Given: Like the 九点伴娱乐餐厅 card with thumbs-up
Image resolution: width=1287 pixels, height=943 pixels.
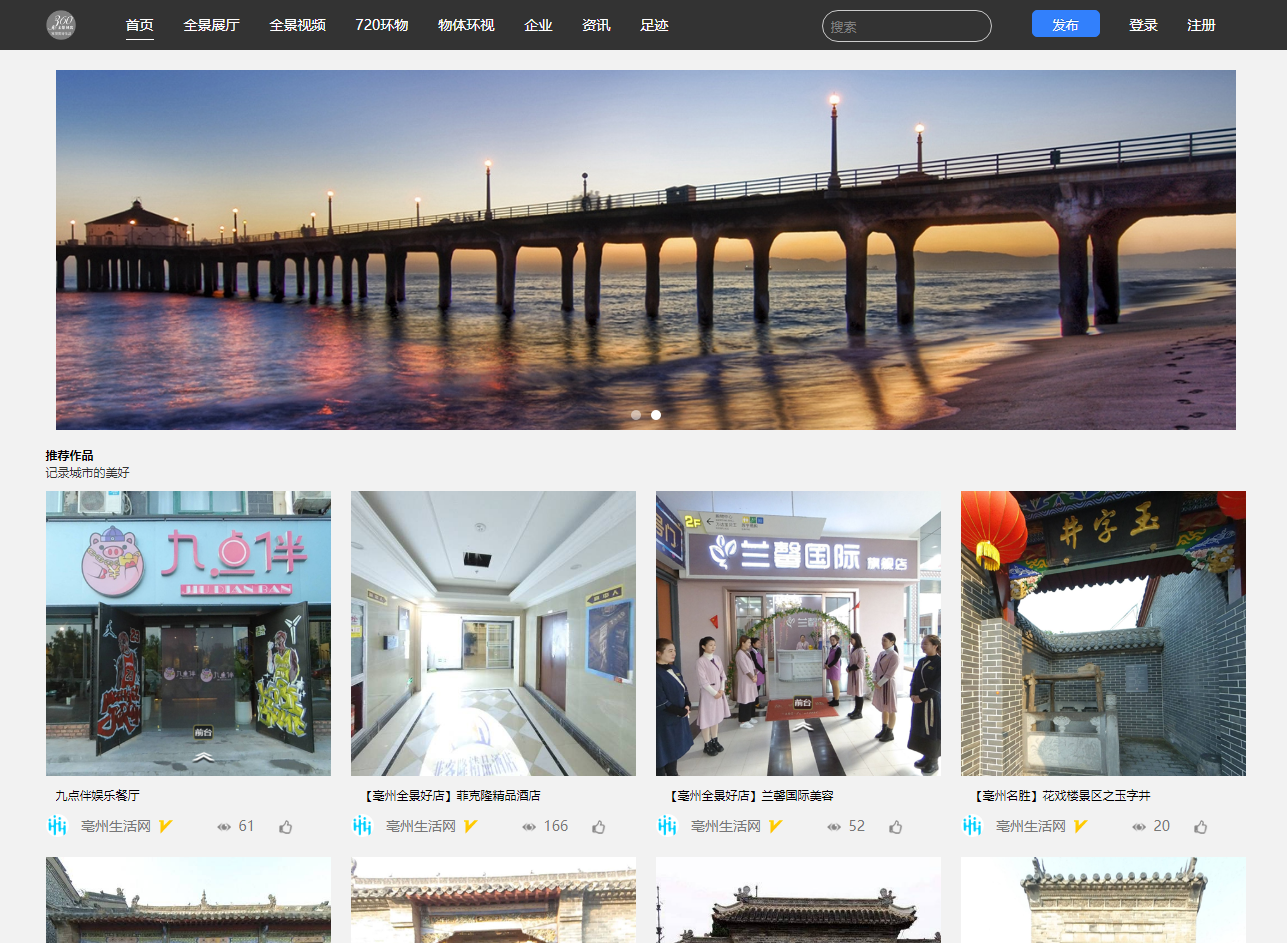Looking at the screenshot, I should tap(286, 827).
